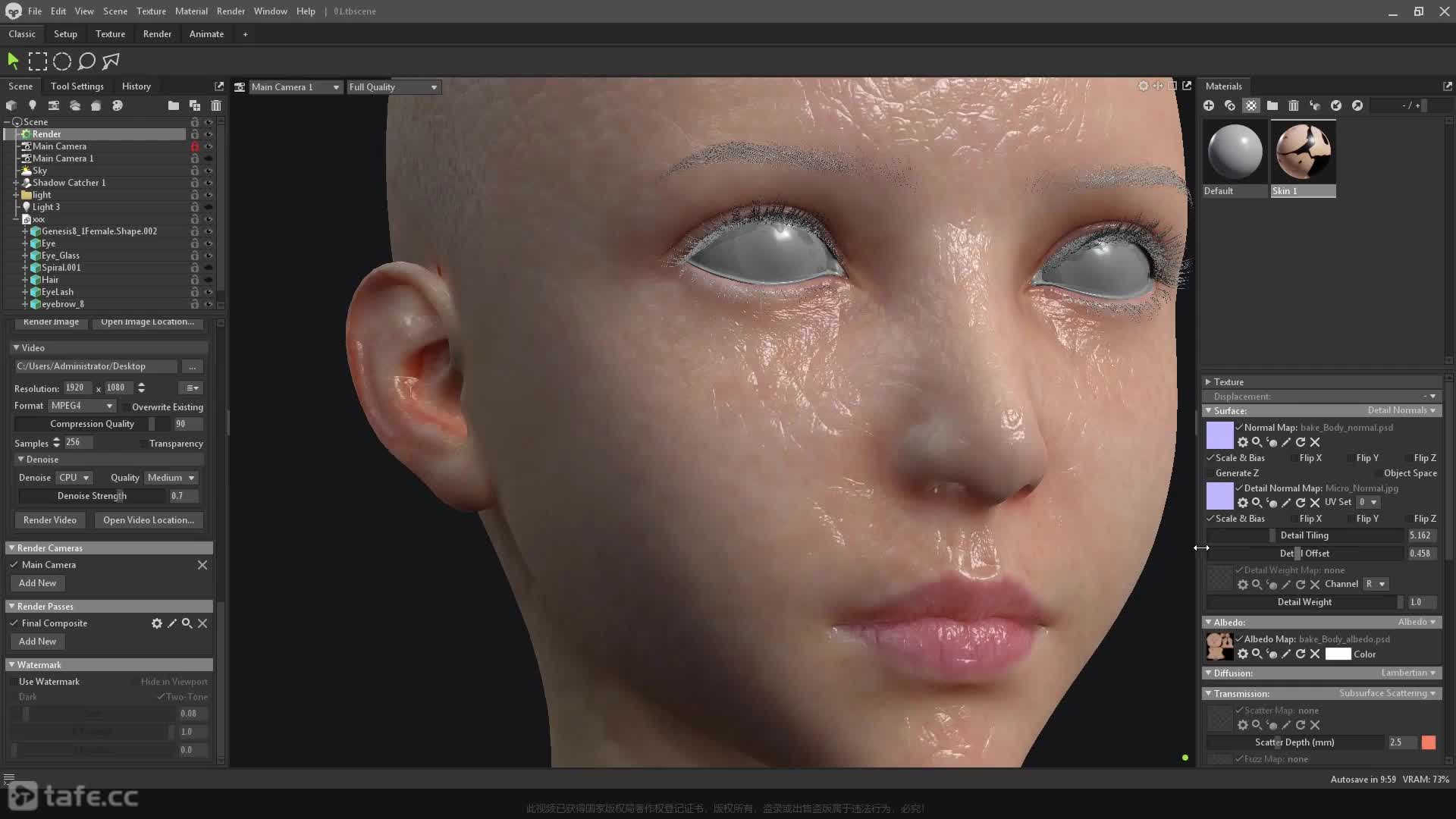Select the arrow selection tool

13,61
